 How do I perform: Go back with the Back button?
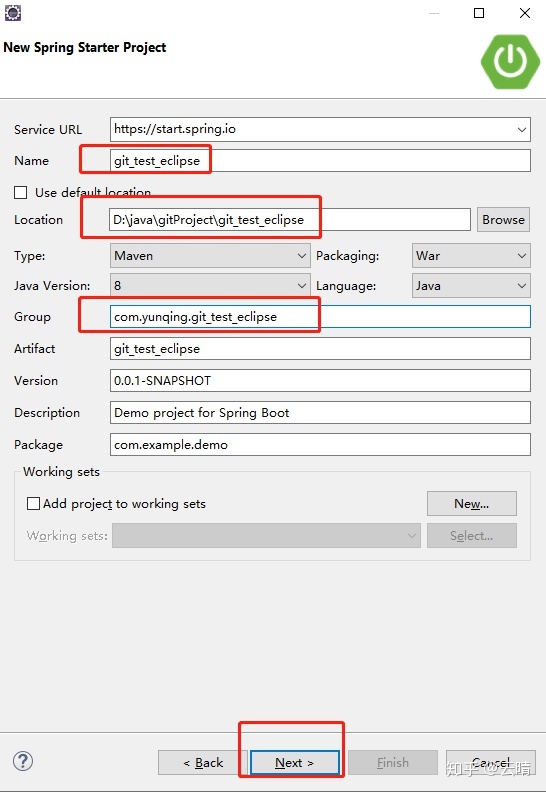(203, 762)
